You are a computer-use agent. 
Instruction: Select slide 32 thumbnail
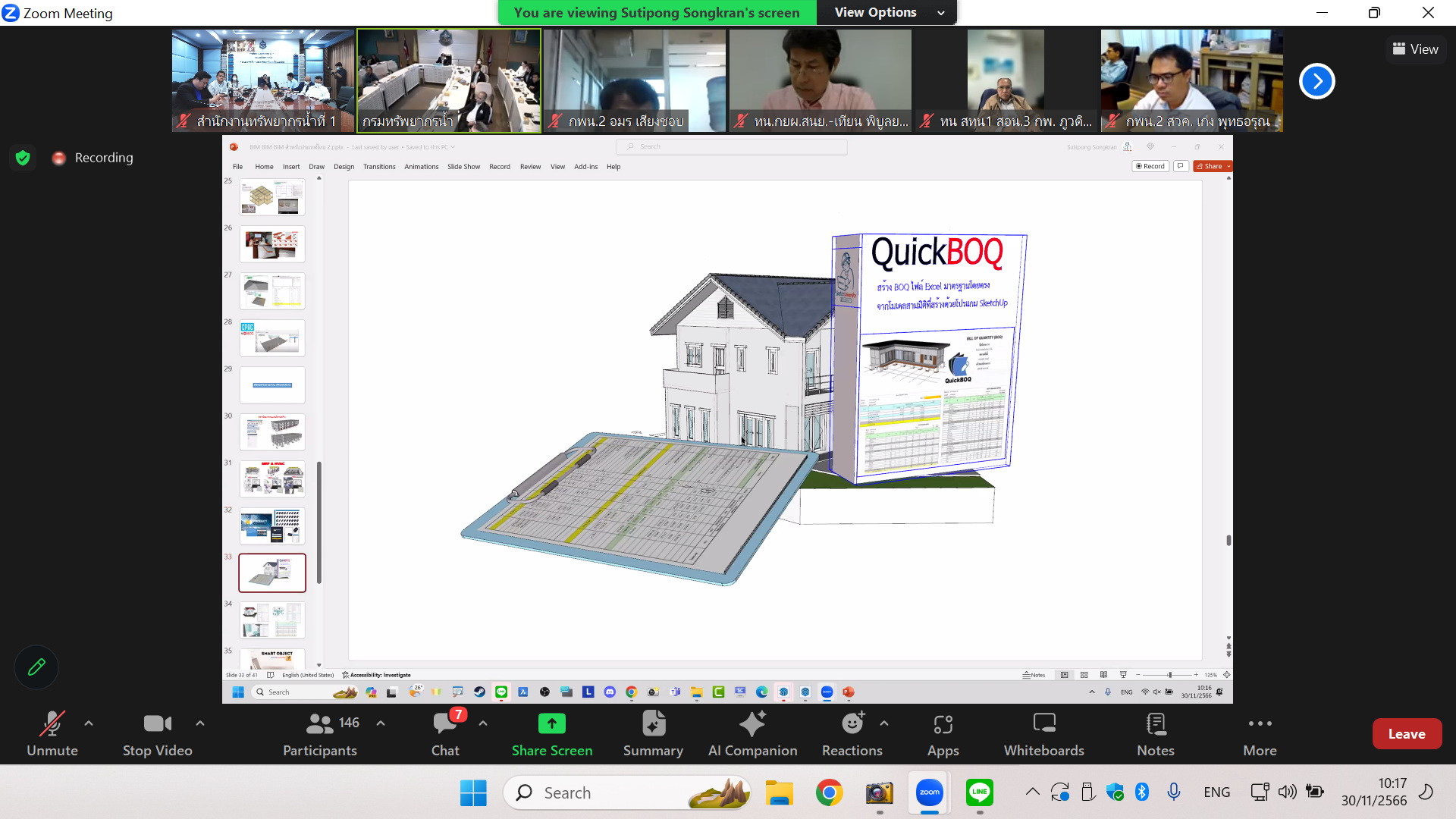(272, 526)
